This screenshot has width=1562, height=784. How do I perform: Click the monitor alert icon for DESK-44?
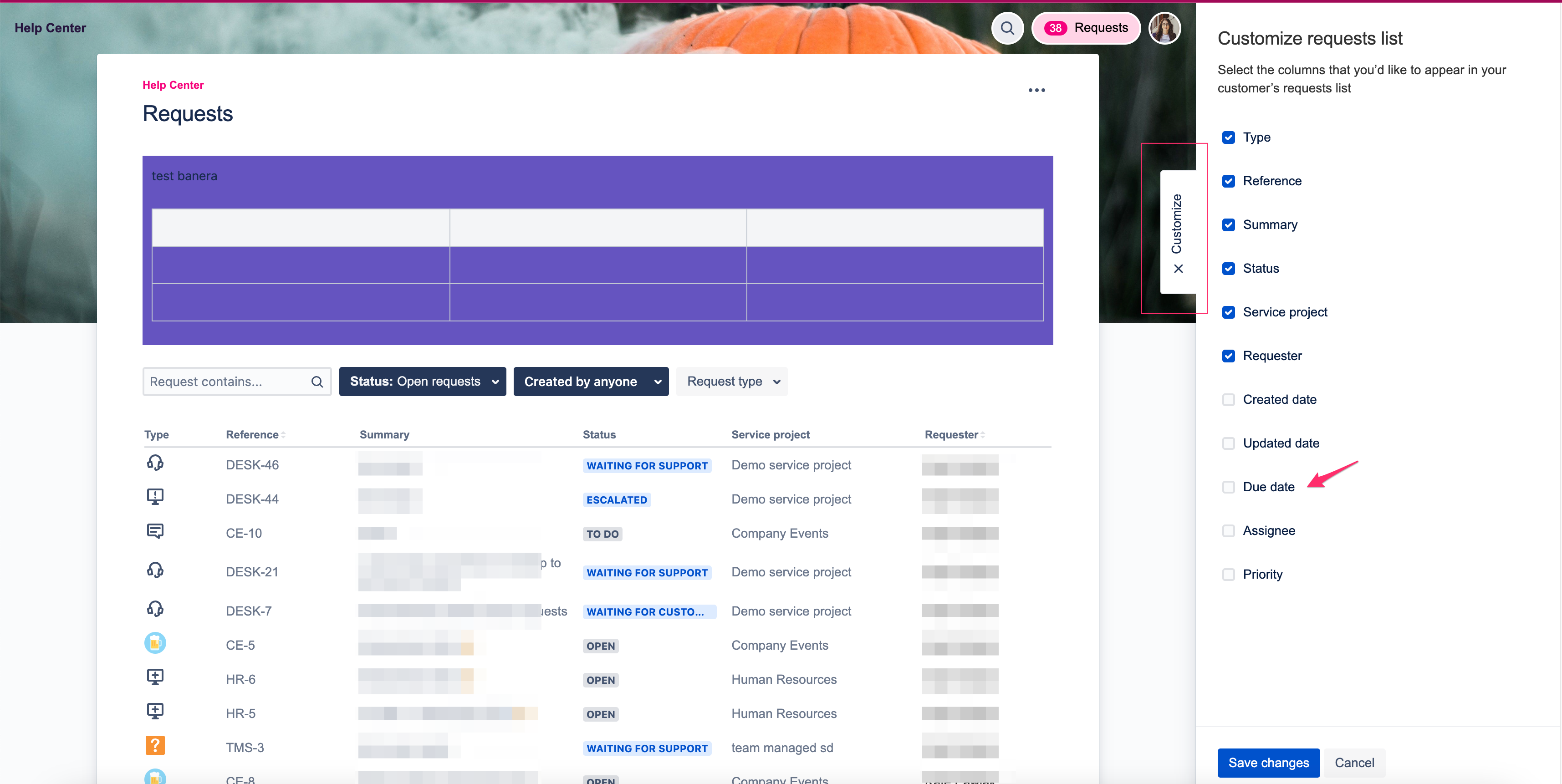(x=155, y=497)
